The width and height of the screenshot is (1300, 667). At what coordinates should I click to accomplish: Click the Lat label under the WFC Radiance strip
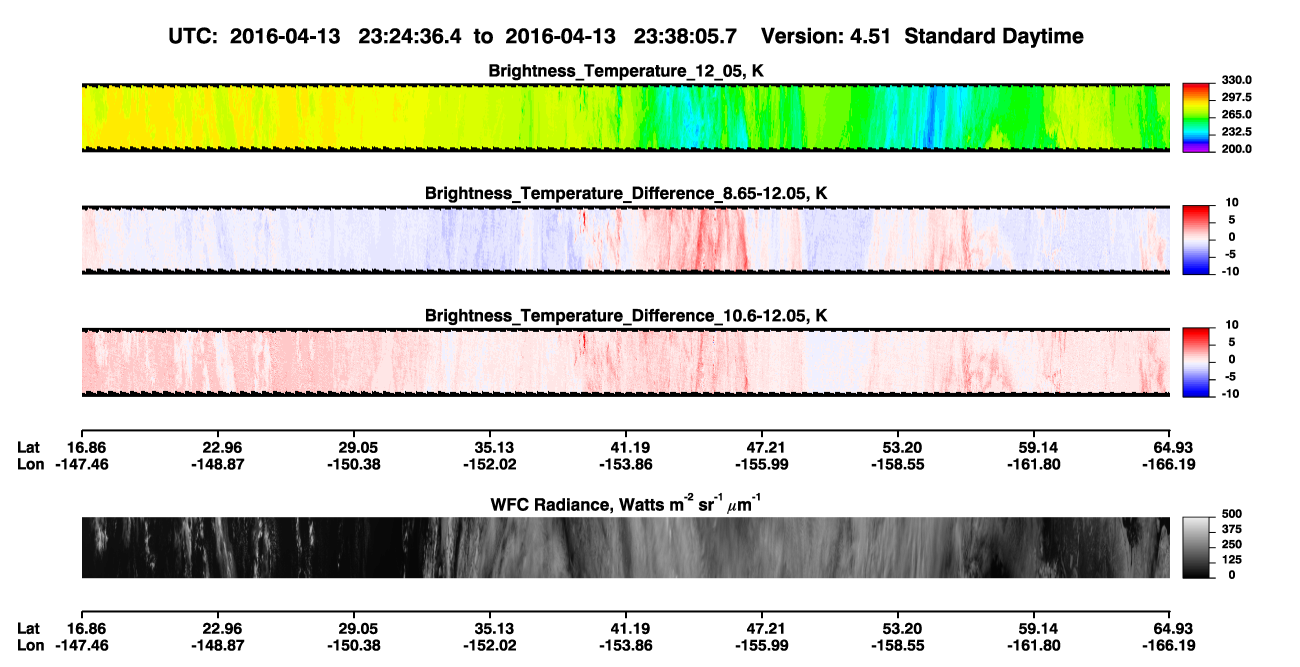click(x=28, y=628)
